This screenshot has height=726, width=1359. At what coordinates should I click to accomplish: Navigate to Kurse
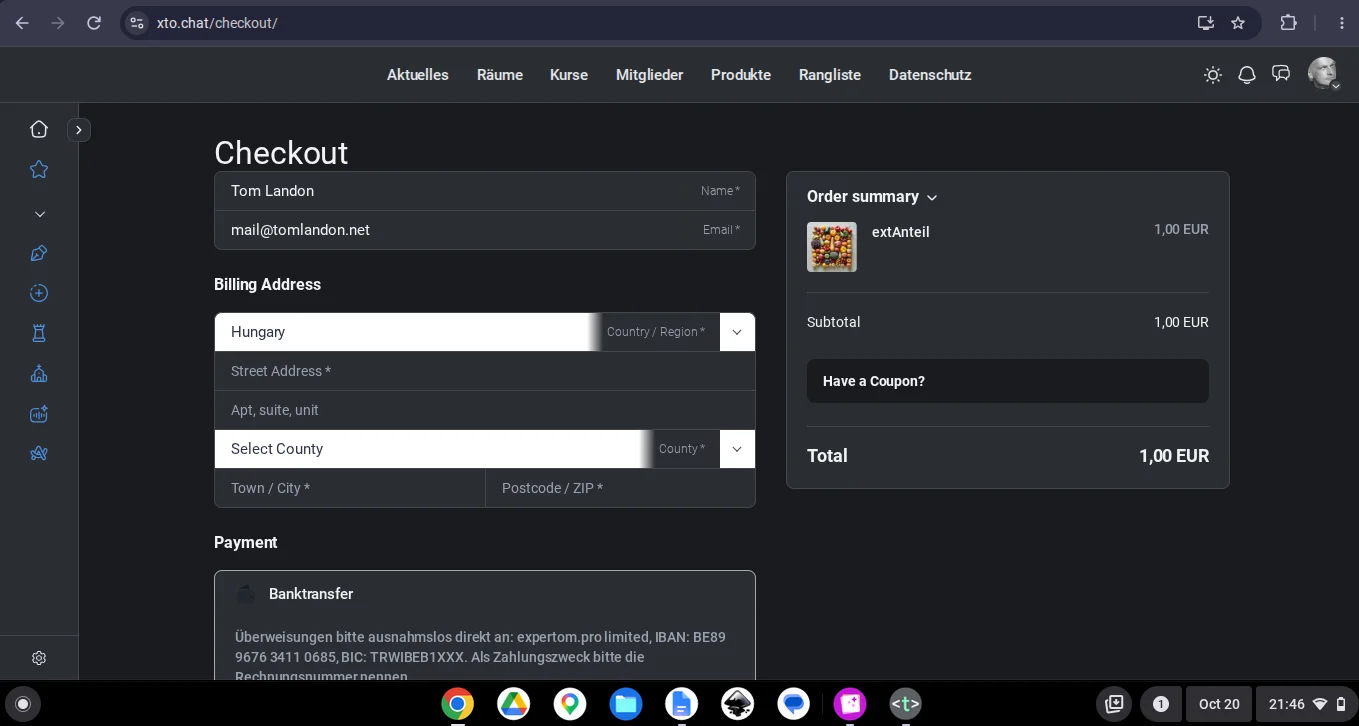[x=569, y=75]
